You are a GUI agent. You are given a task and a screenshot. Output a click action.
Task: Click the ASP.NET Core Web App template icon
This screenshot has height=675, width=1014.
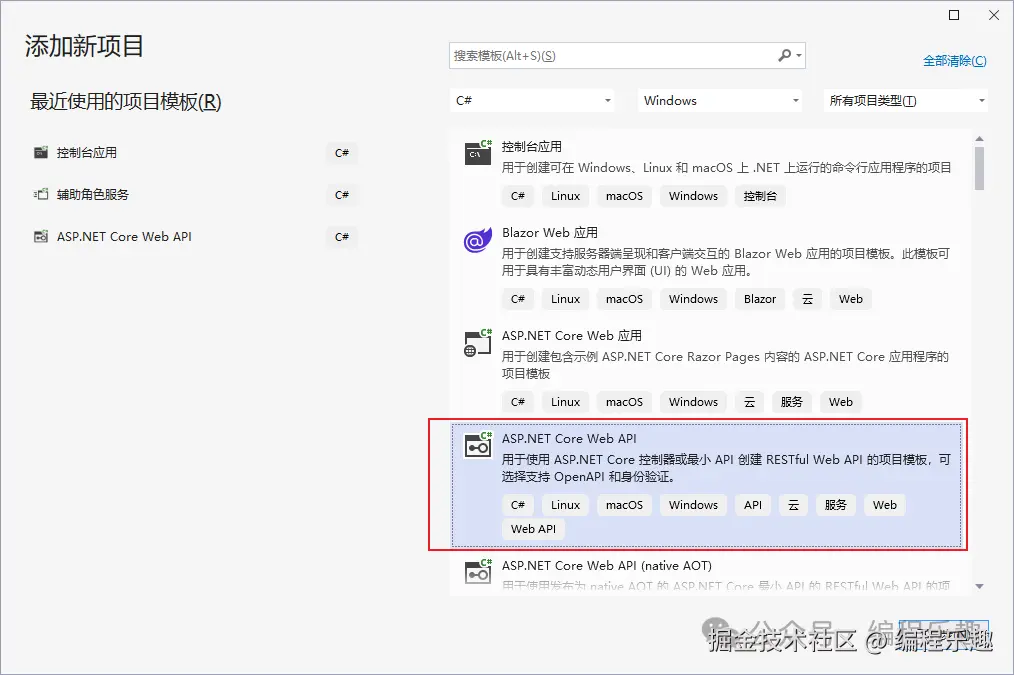(478, 343)
